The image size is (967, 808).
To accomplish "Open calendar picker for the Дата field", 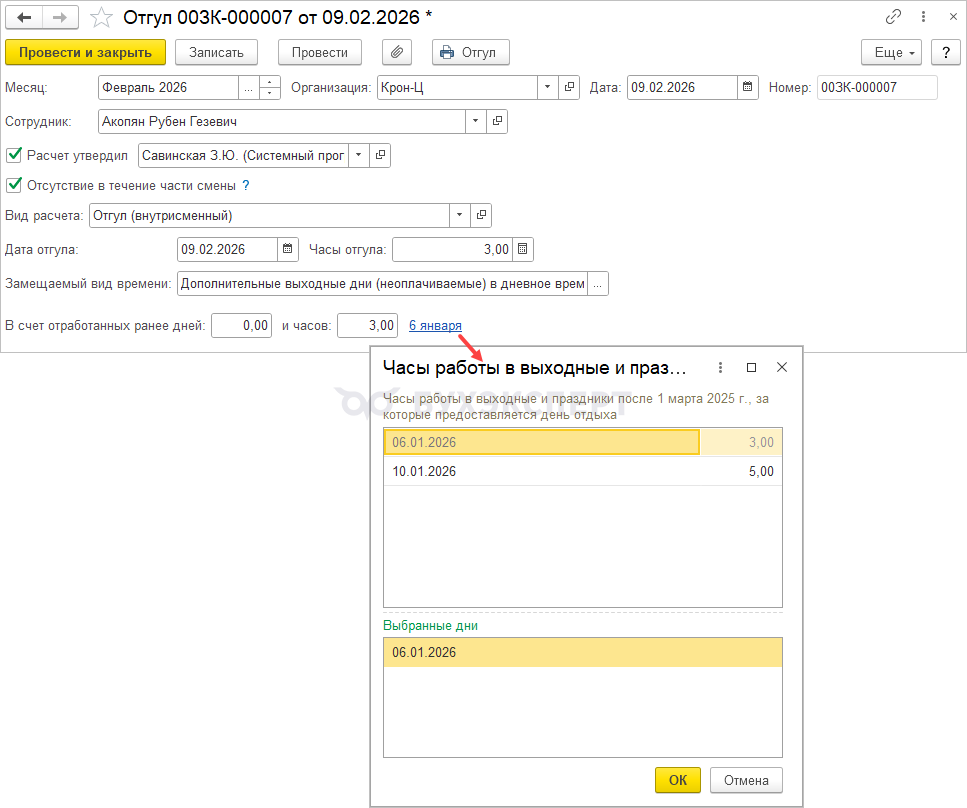I will click(748, 87).
